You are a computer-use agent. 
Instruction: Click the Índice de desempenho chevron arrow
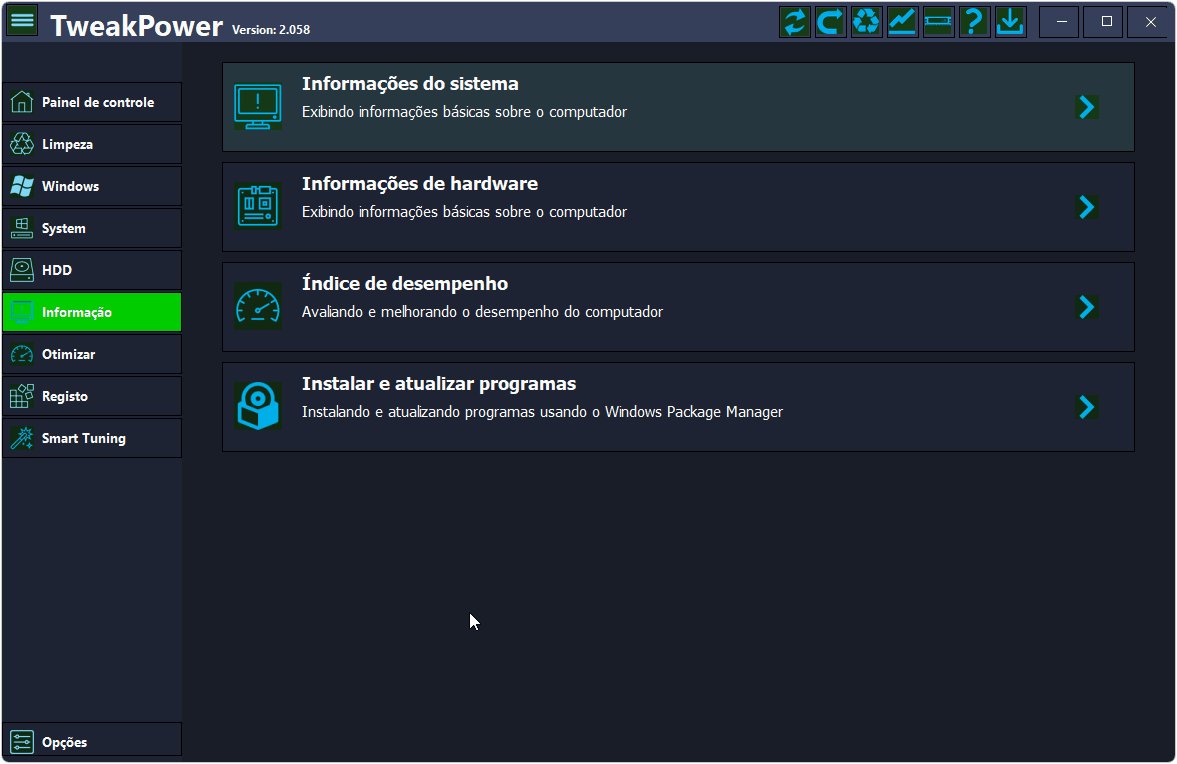coord(1087,307)
